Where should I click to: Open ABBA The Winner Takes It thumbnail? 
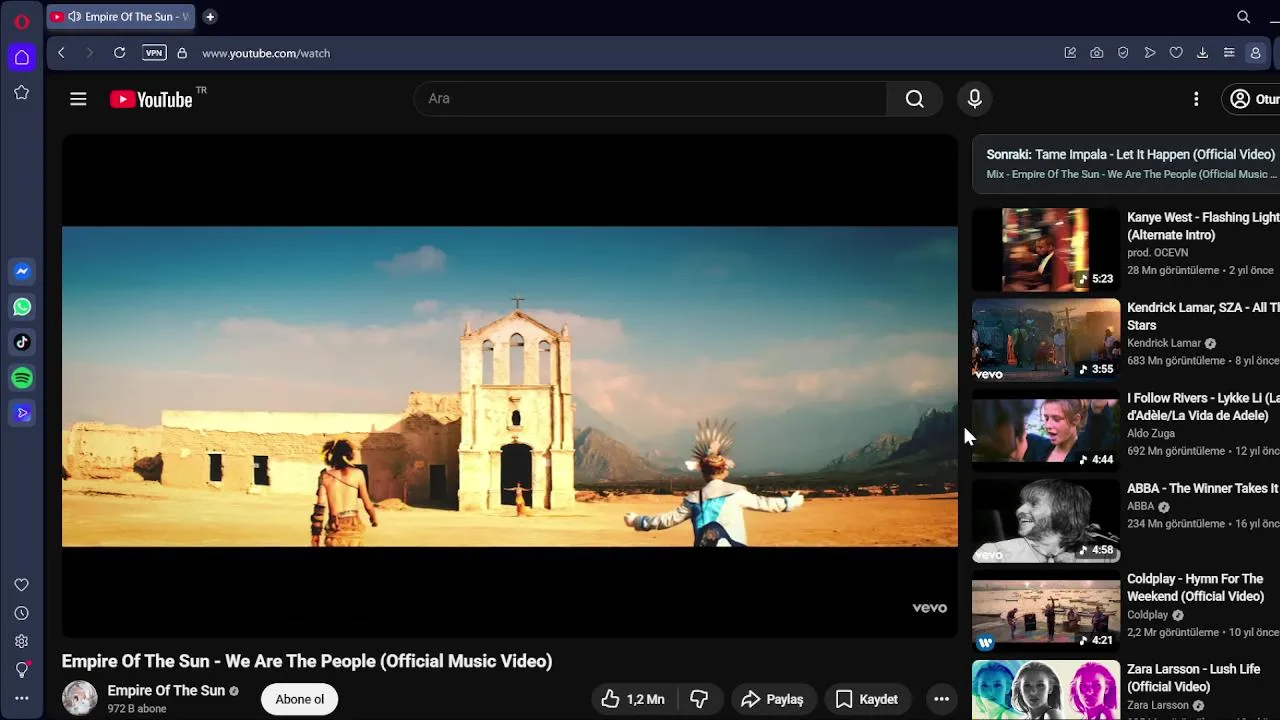point(1046,521)
